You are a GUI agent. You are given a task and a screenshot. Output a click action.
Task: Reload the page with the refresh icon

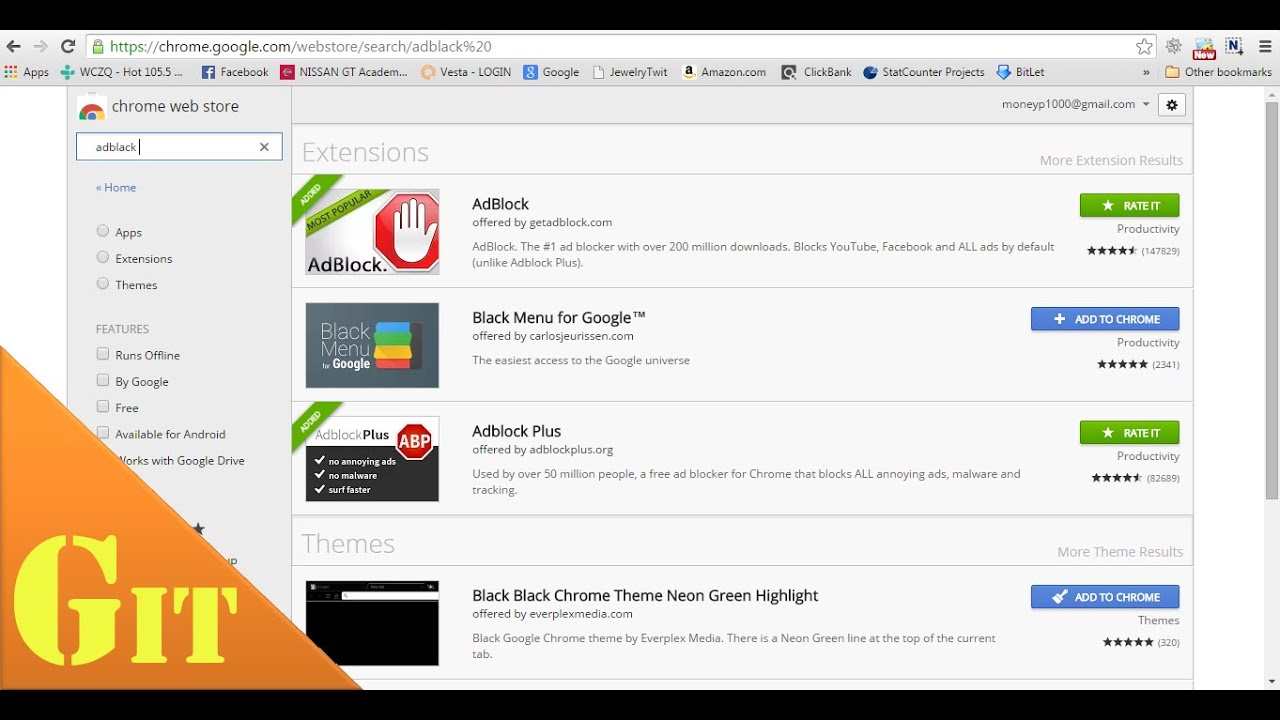[x=68, y=46]
